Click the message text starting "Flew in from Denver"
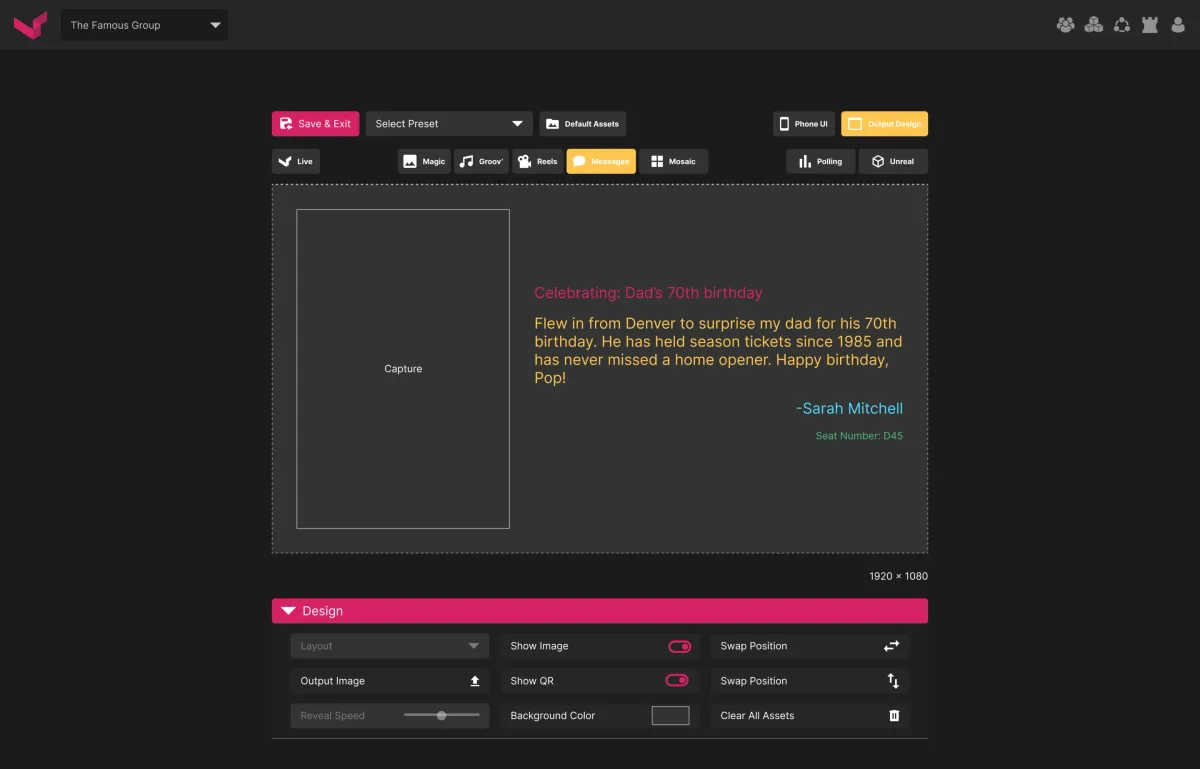The image size is (1200, 769). tap(718, 351)
